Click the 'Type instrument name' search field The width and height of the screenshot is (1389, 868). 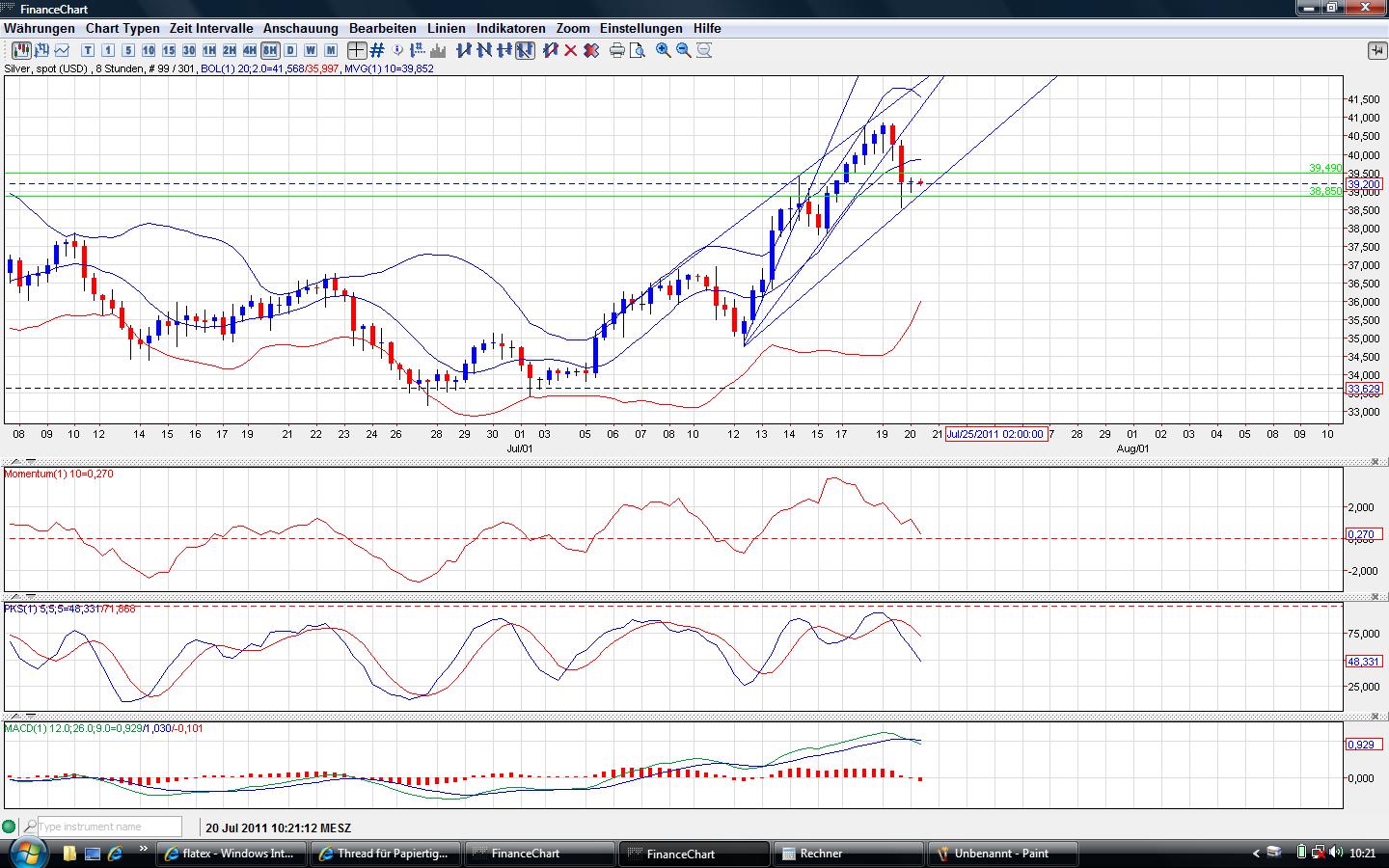click(109, 827)
